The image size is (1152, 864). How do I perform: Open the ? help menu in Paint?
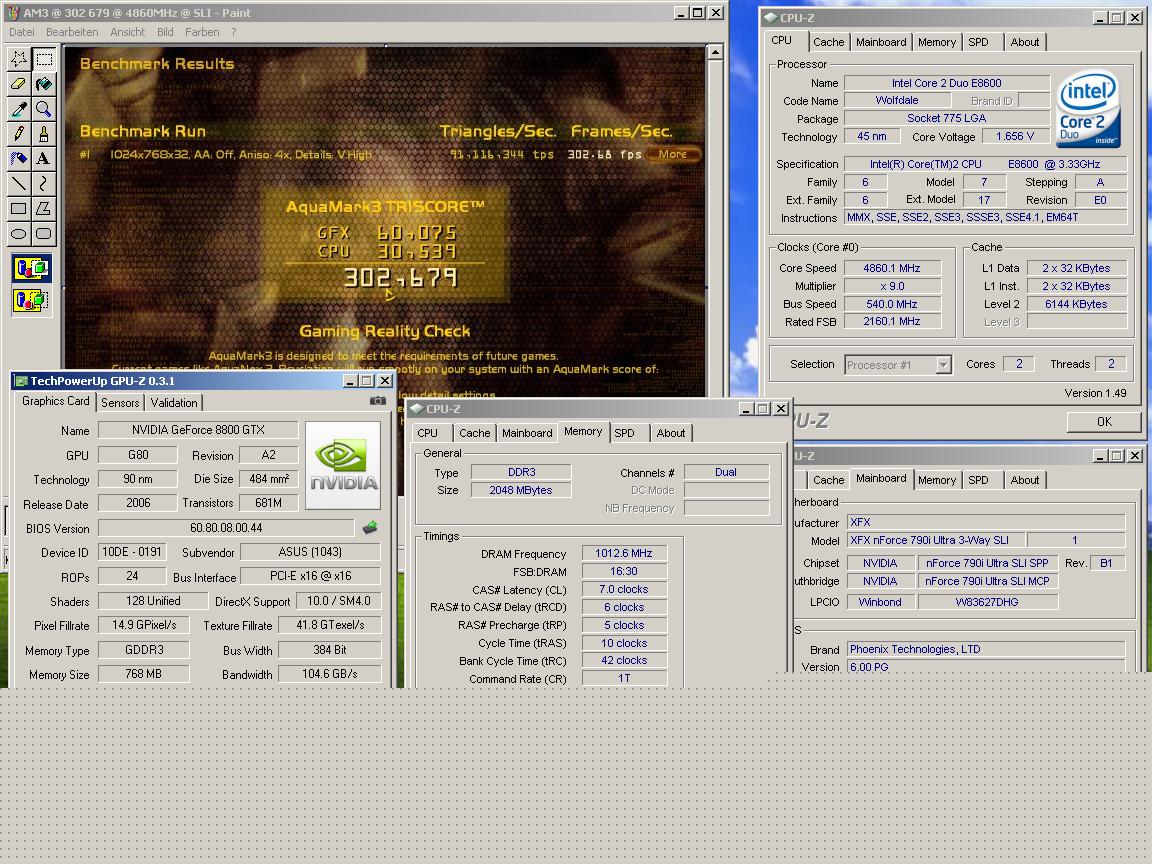click(234, 32)
